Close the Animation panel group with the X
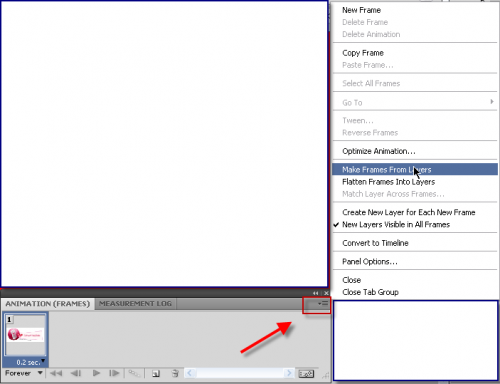The height and width of the screenshot is (384, 500). [x=326, y=293]
